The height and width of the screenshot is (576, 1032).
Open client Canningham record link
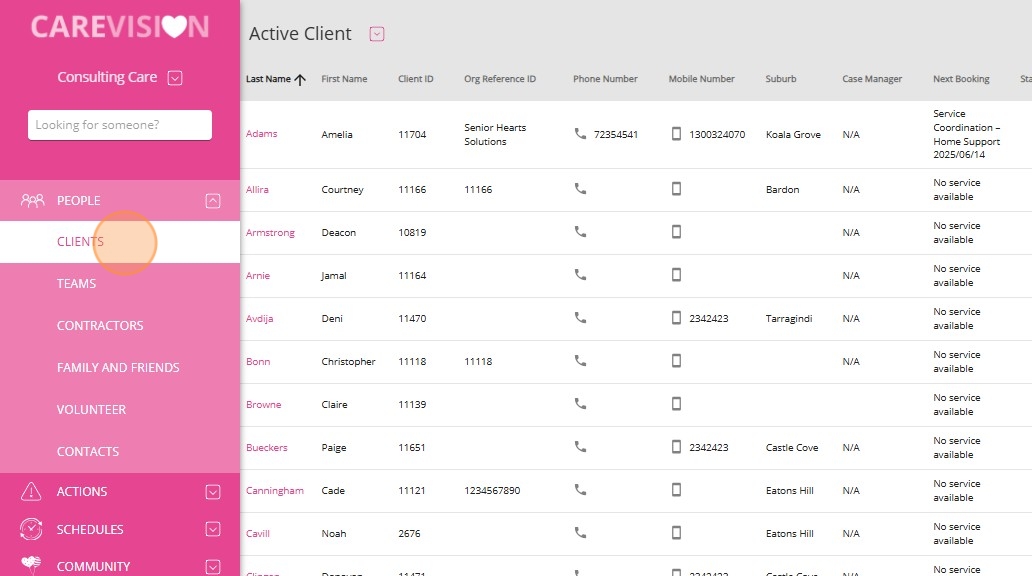274,490
